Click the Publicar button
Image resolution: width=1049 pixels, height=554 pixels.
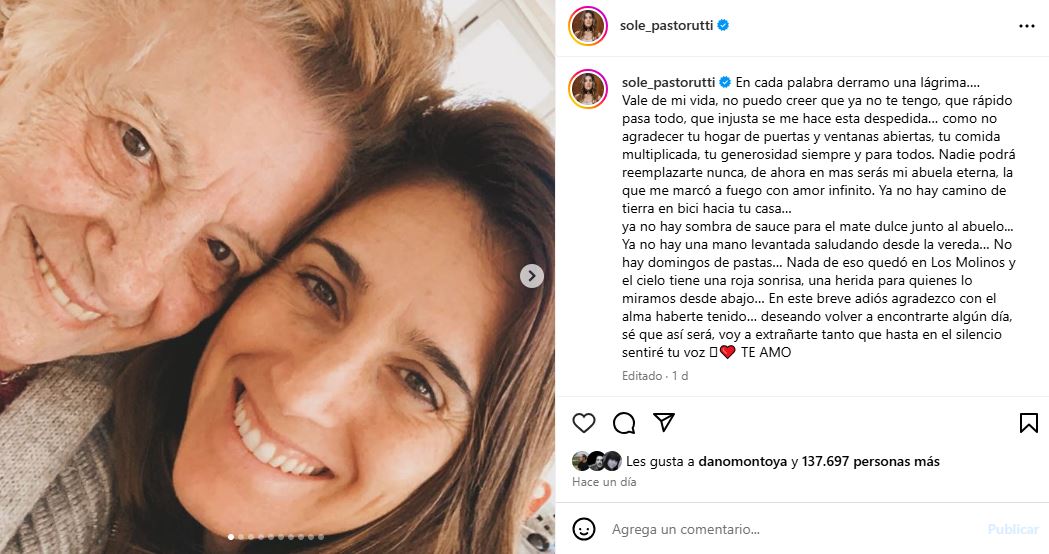point(1013,529)
